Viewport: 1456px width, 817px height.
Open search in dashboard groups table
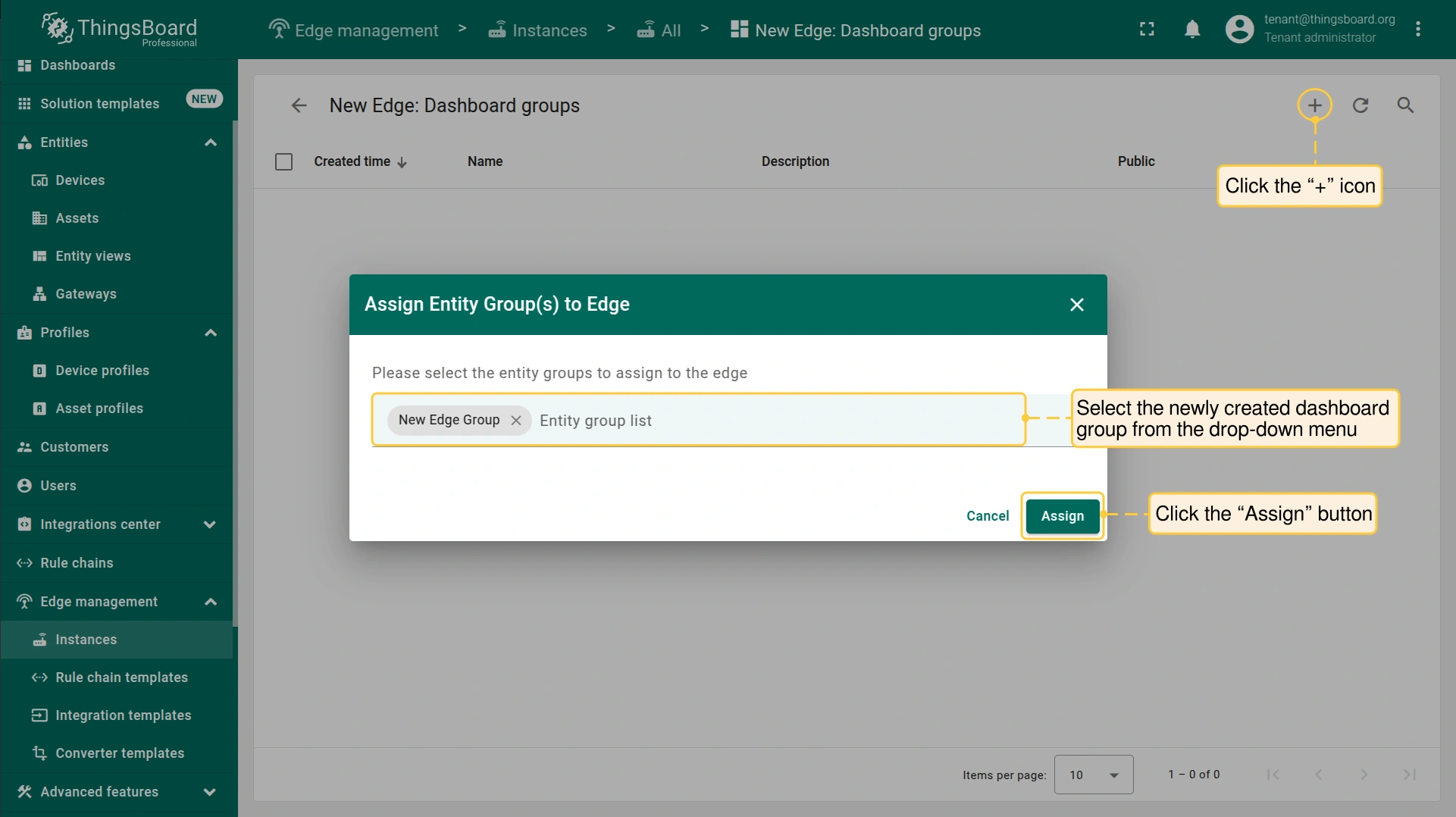click(x=1405, y=105)
